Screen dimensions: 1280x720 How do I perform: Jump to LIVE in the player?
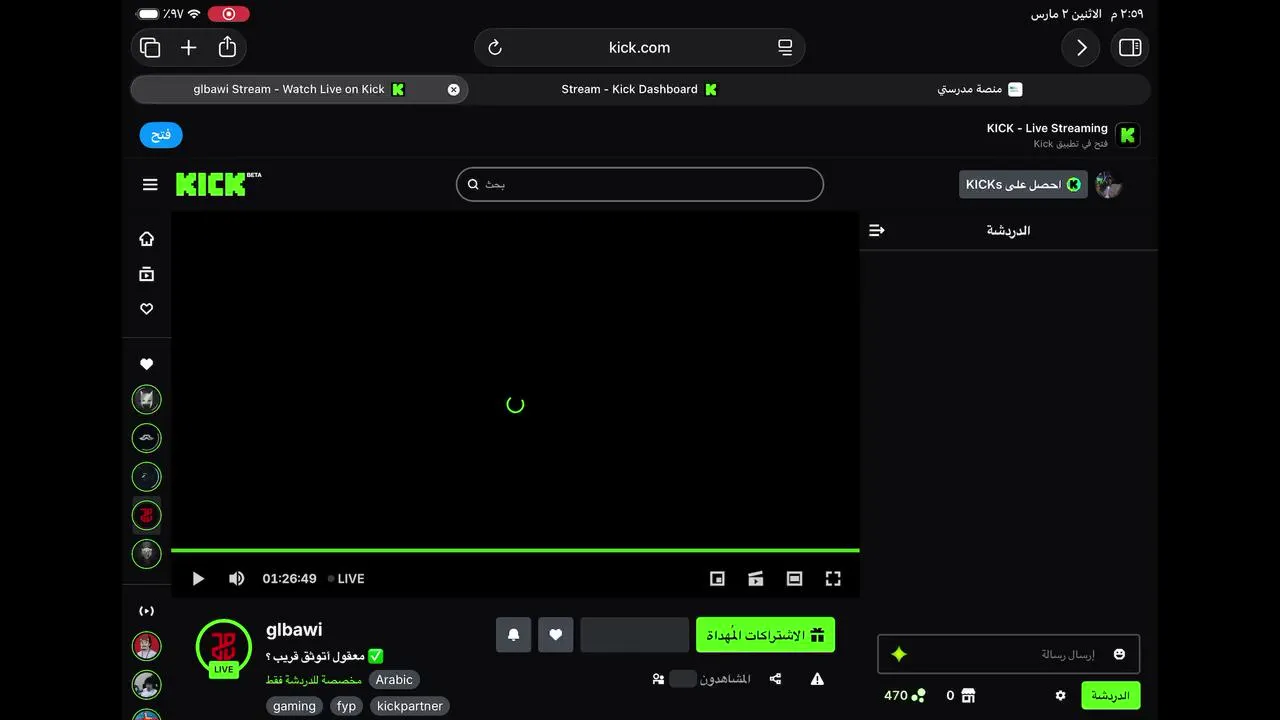point(346,578)
